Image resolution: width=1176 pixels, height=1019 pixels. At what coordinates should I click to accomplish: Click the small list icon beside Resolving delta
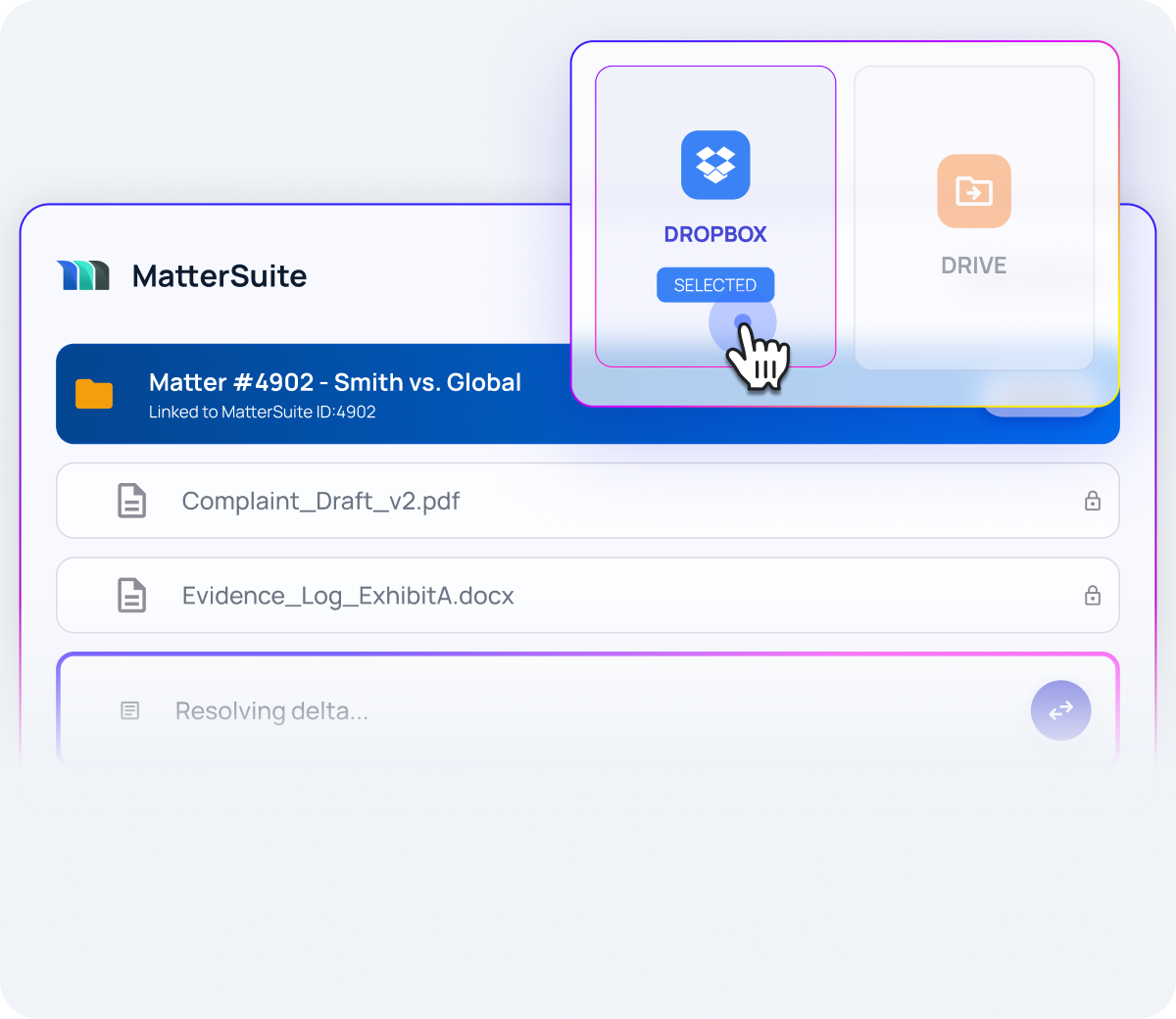(x=129, y=710)
